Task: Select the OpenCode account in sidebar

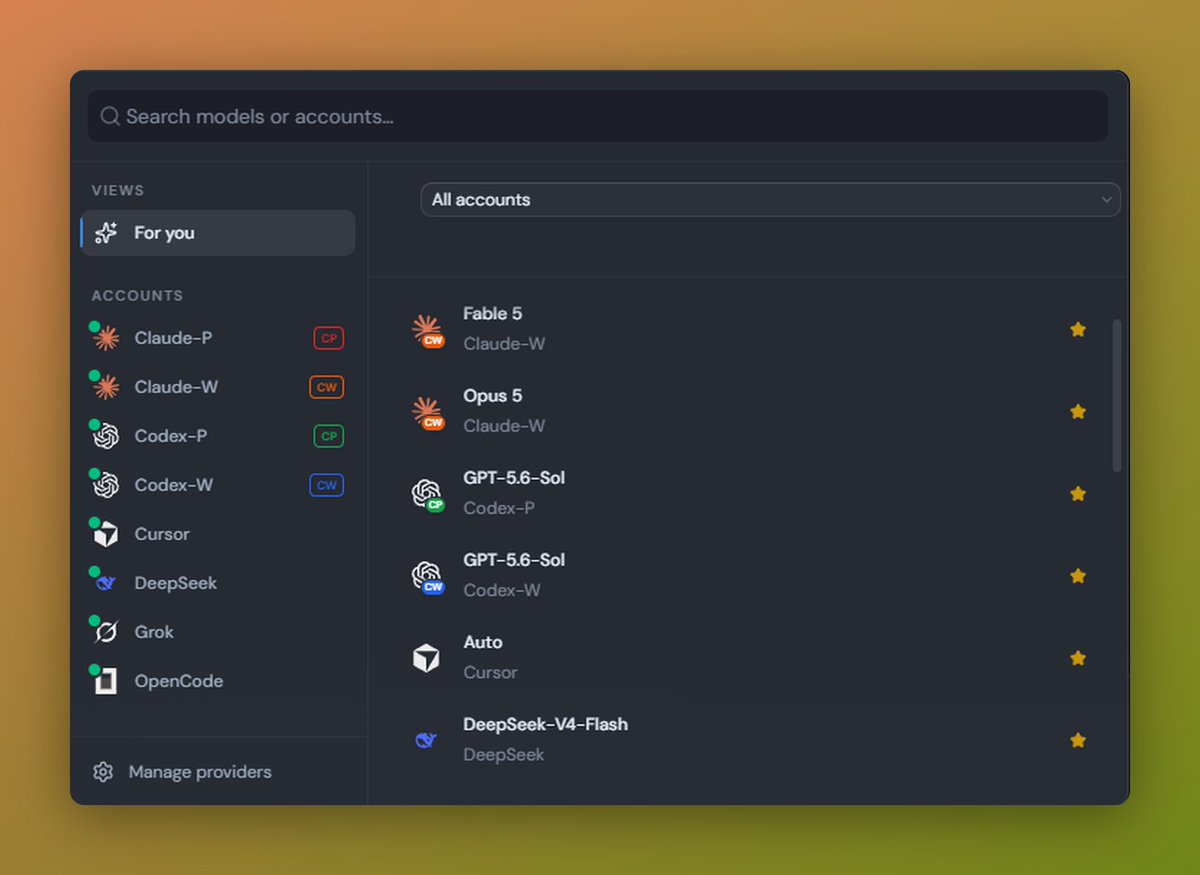Action: click(x=218, y=681)
